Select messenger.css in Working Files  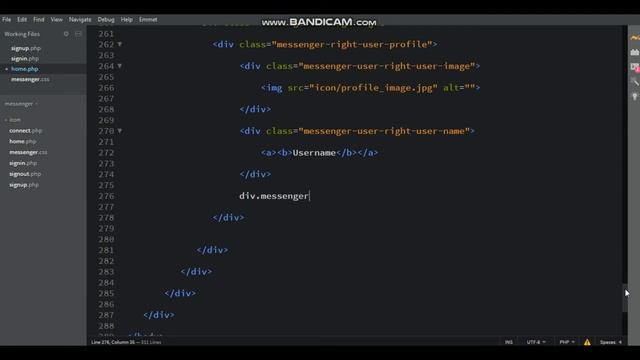pyautogui.click(x=30, y=79)
